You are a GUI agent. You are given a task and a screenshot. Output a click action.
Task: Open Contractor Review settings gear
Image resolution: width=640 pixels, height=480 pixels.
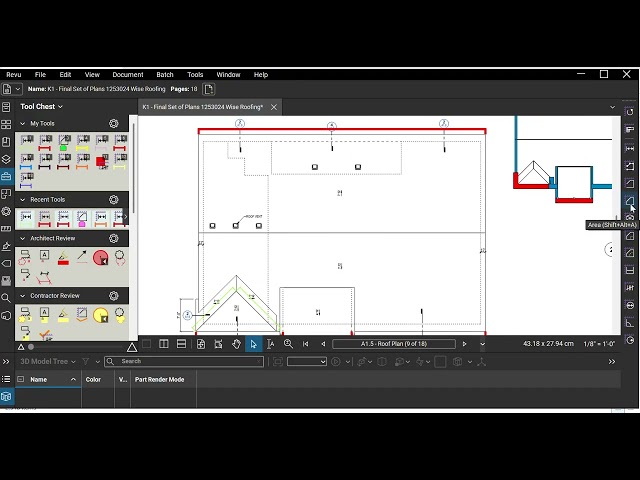click(x=113, y=296)
